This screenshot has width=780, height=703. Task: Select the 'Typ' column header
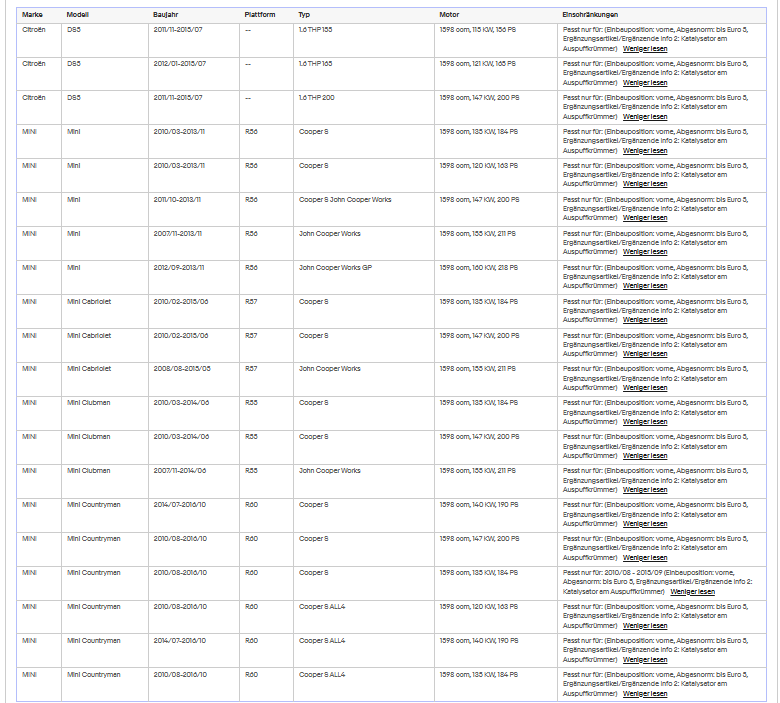[304, 15]
